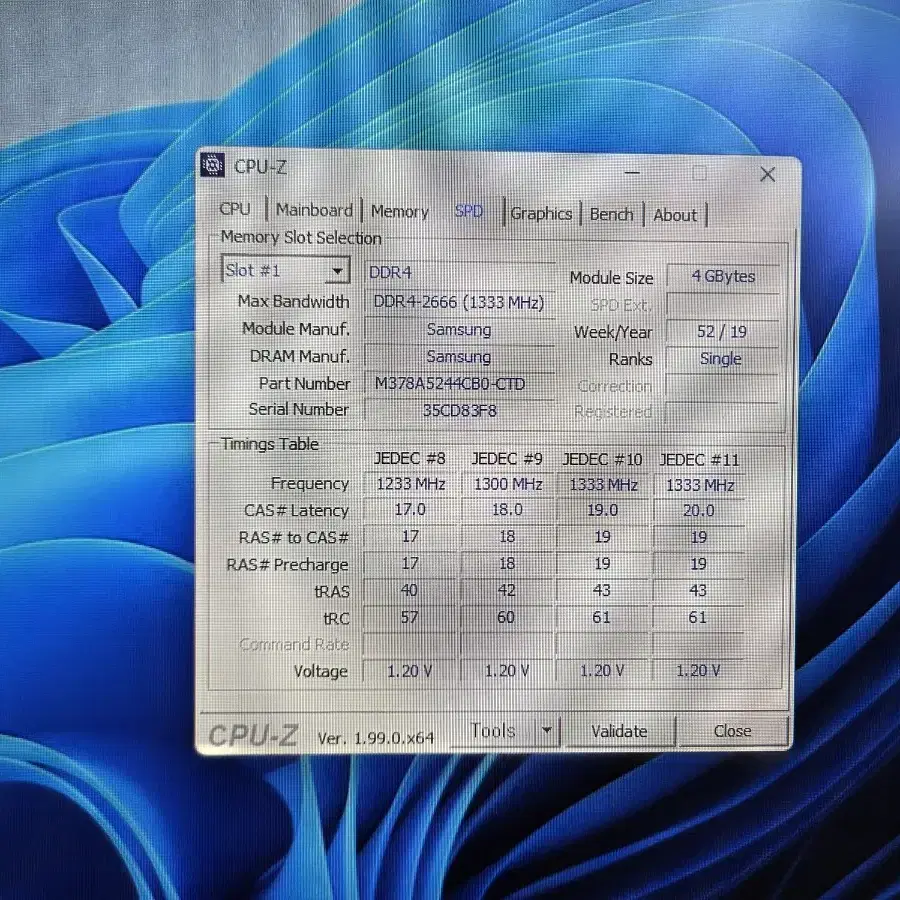The height and width of the screenshot is (900, 900).
Task: Open the Memory tab
Action: tap(399, 211)
